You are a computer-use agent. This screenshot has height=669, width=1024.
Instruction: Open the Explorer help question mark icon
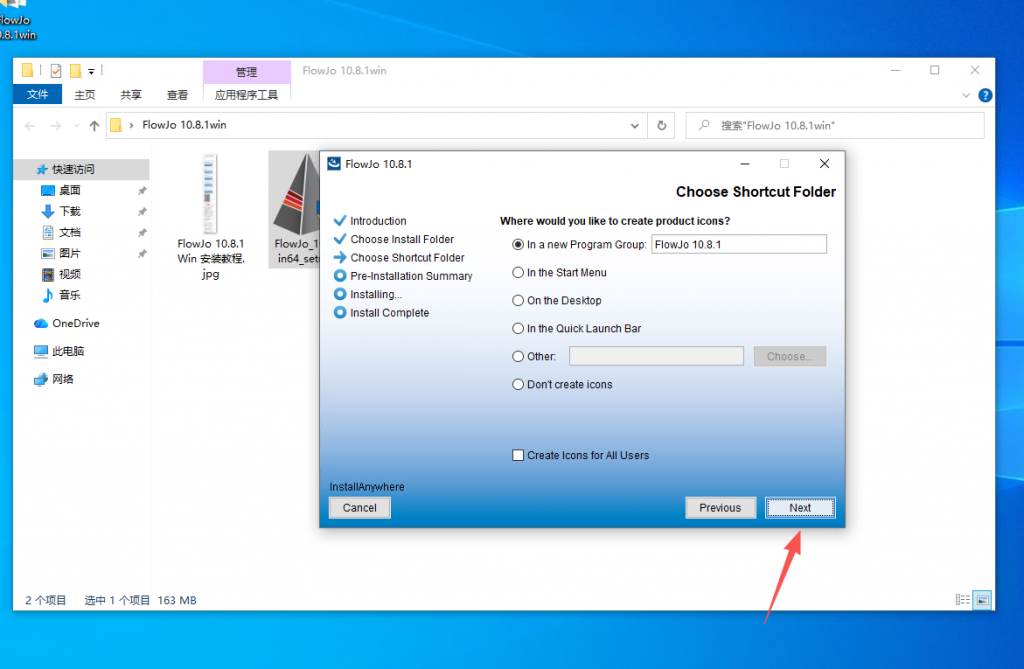984,95
